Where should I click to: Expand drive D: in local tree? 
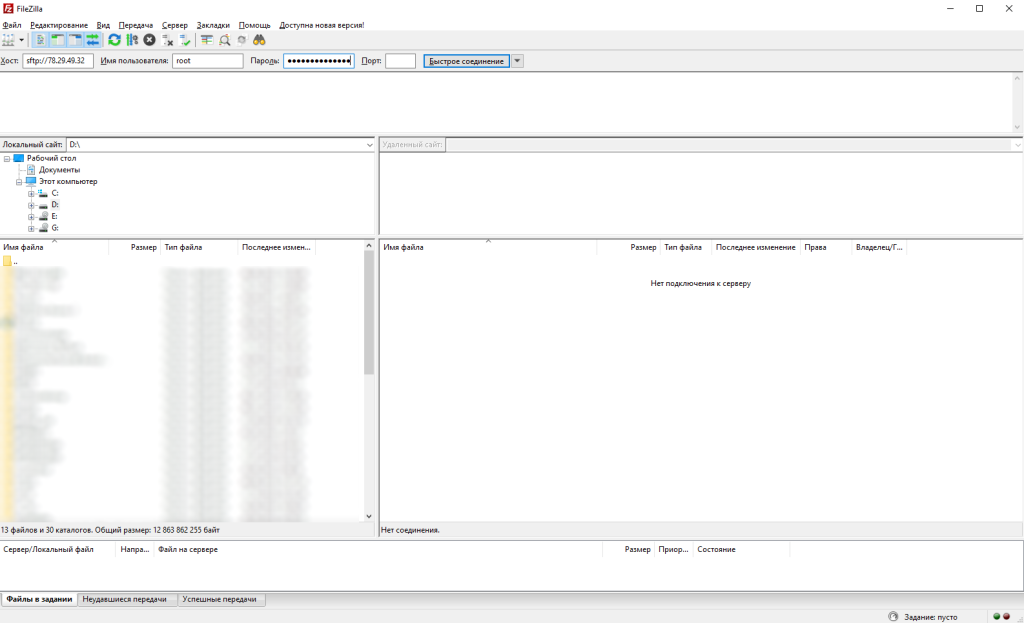coord(31,205)
